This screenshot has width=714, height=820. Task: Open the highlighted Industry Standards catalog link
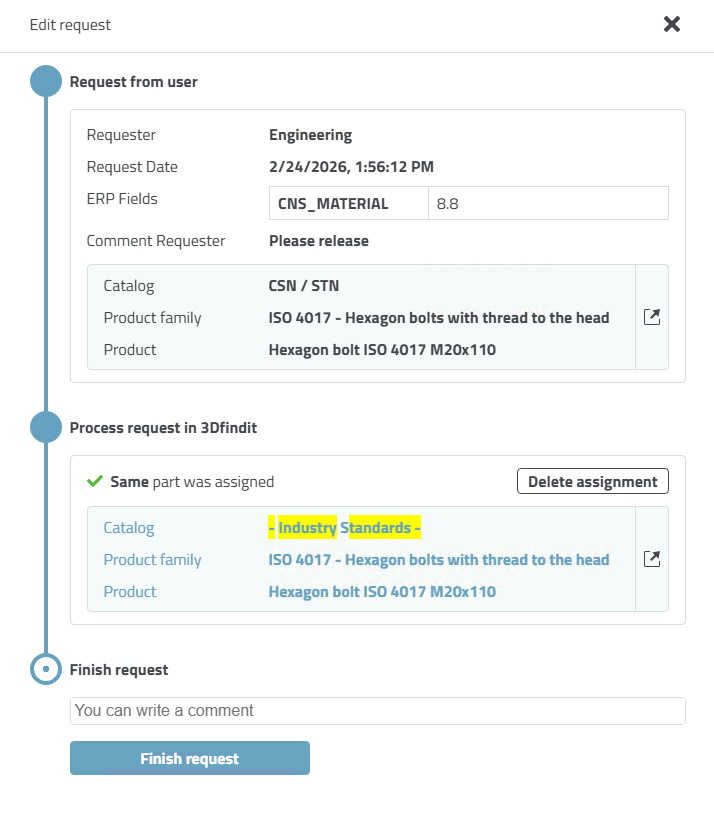point(344,528)
